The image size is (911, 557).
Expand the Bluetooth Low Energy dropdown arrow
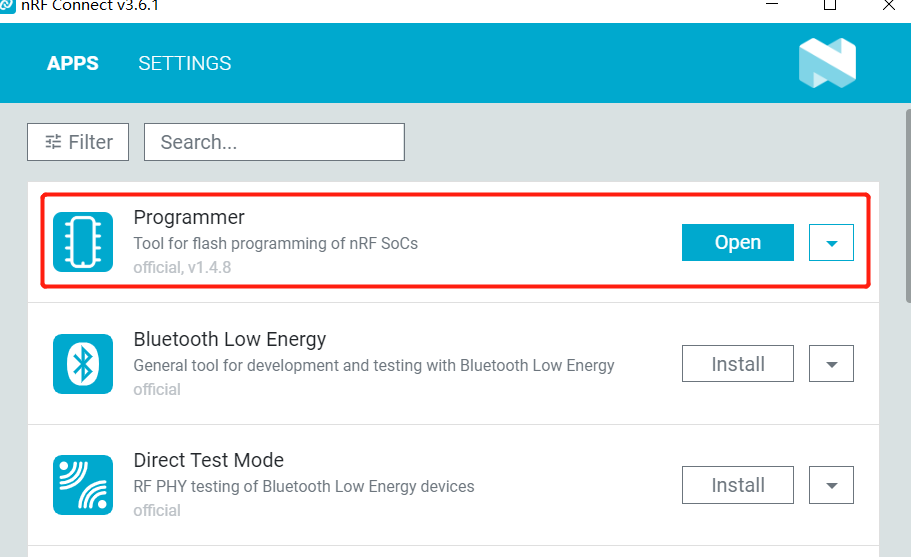(x=831, y=364)
